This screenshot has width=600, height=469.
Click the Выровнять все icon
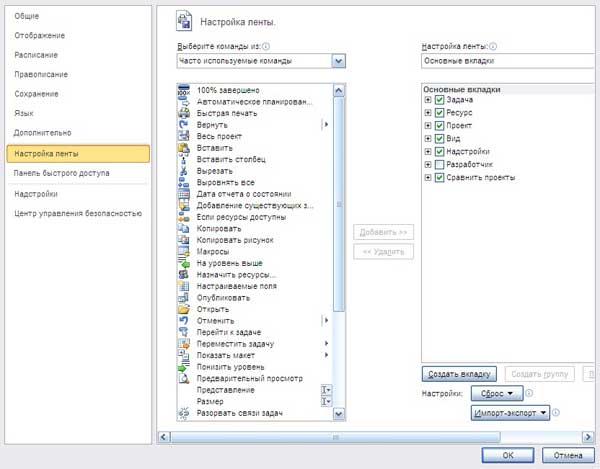pyautogui.click(x=184, y=182)
